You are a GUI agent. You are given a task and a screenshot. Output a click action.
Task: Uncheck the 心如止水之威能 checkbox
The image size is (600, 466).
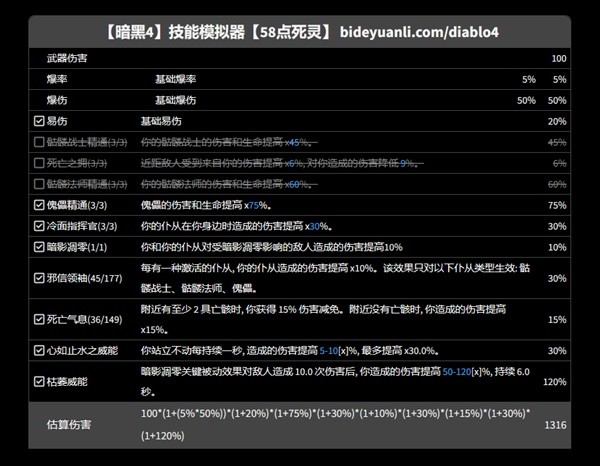coord(39,351)
